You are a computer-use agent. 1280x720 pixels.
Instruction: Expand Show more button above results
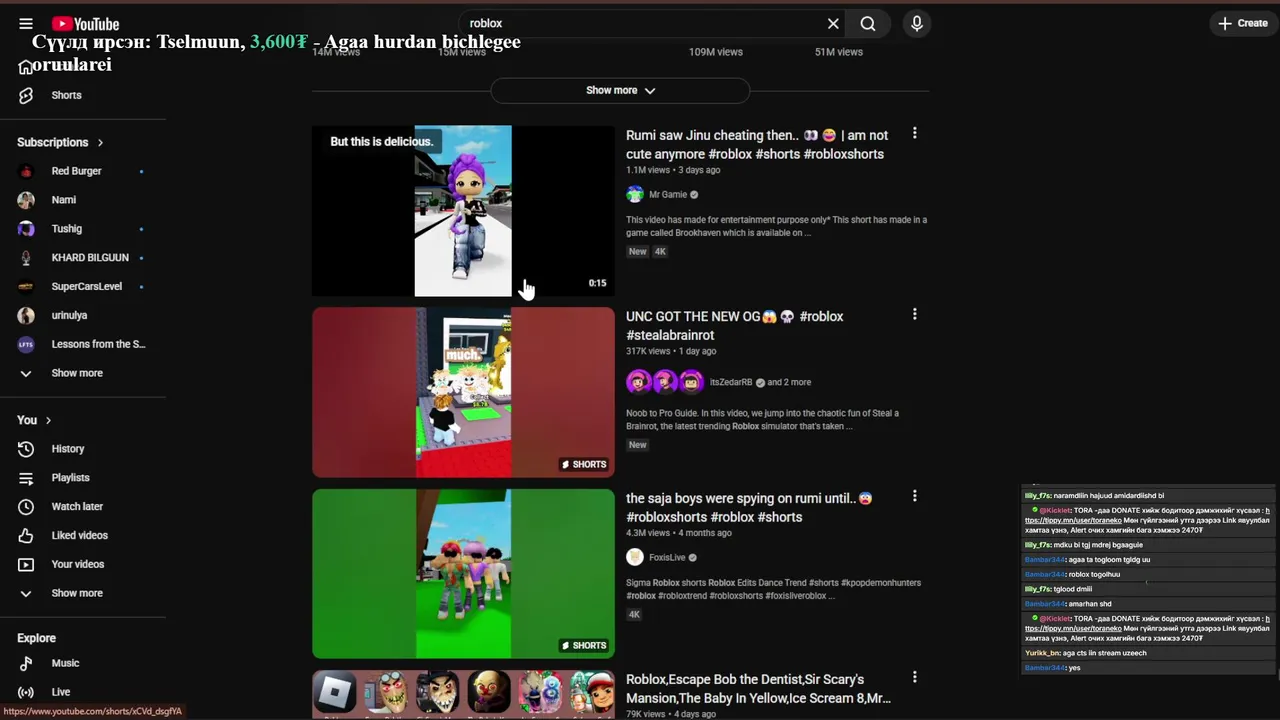pyautogui.click(x=620, y=90)
